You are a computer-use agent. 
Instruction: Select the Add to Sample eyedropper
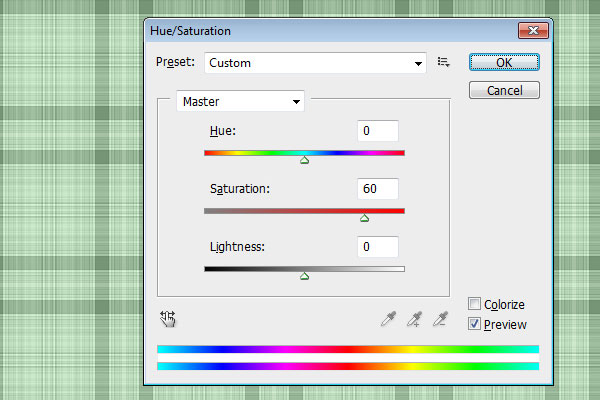pos(414,319)
